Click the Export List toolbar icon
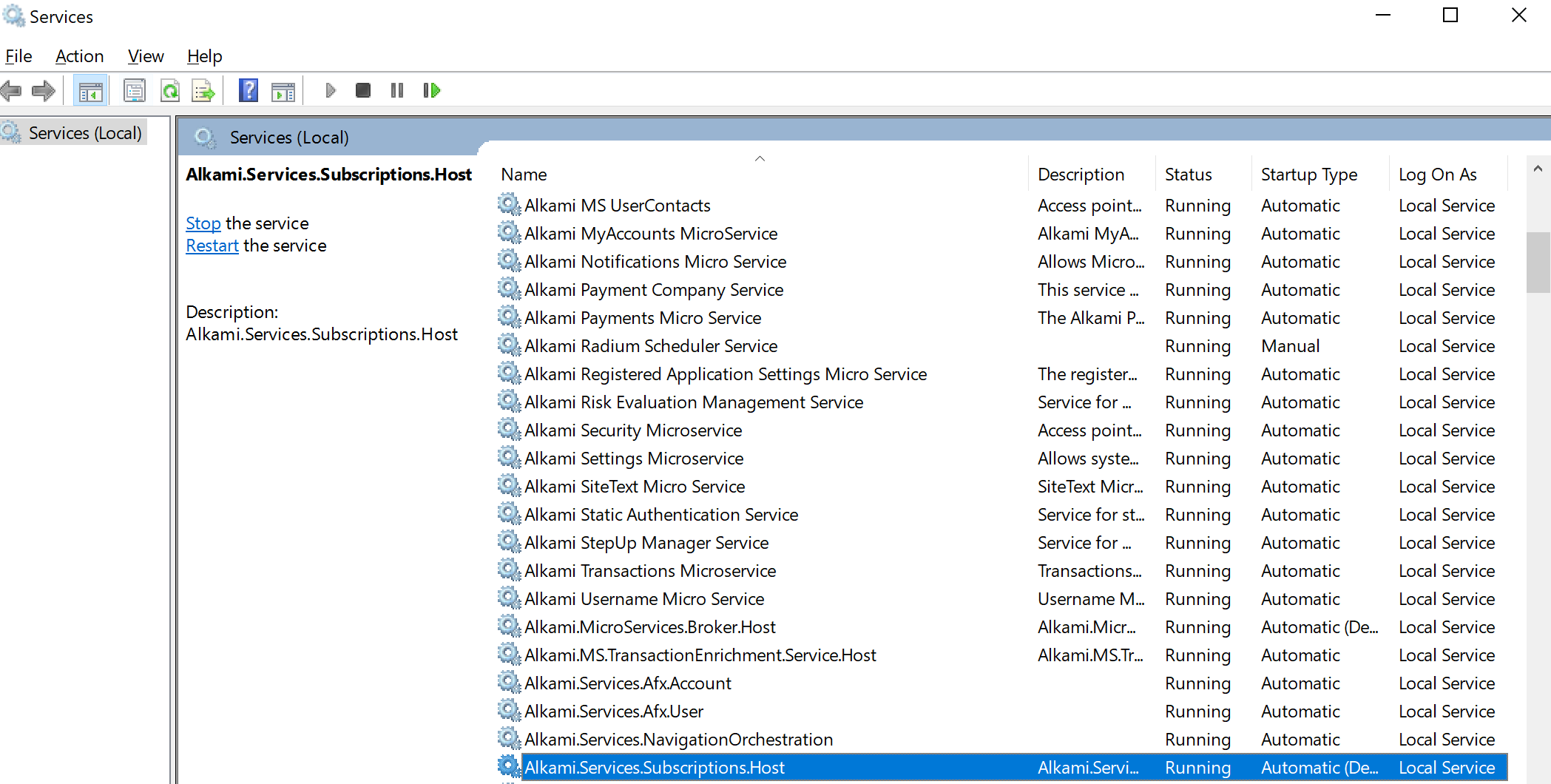 [203, 91]
